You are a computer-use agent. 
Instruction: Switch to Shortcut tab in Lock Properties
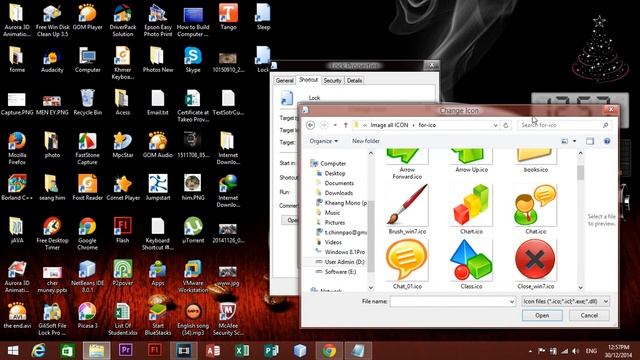pyautogui.click(x=308, y=80)
